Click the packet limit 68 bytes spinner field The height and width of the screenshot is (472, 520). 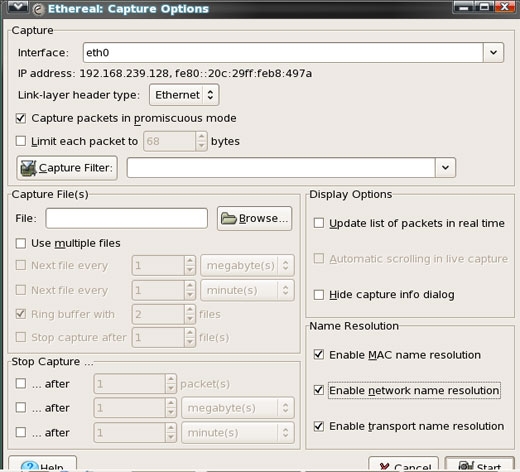coord(175,141)
